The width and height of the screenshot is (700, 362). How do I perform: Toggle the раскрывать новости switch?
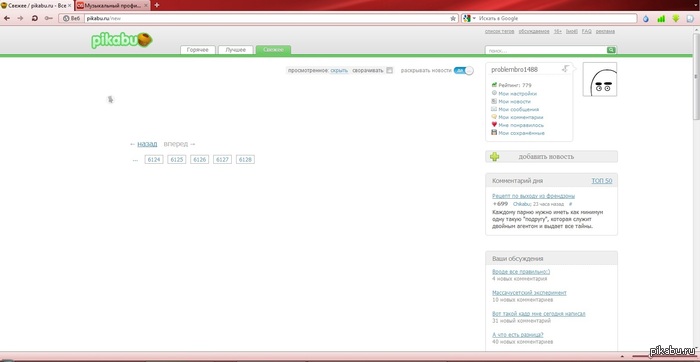(463, 71)
